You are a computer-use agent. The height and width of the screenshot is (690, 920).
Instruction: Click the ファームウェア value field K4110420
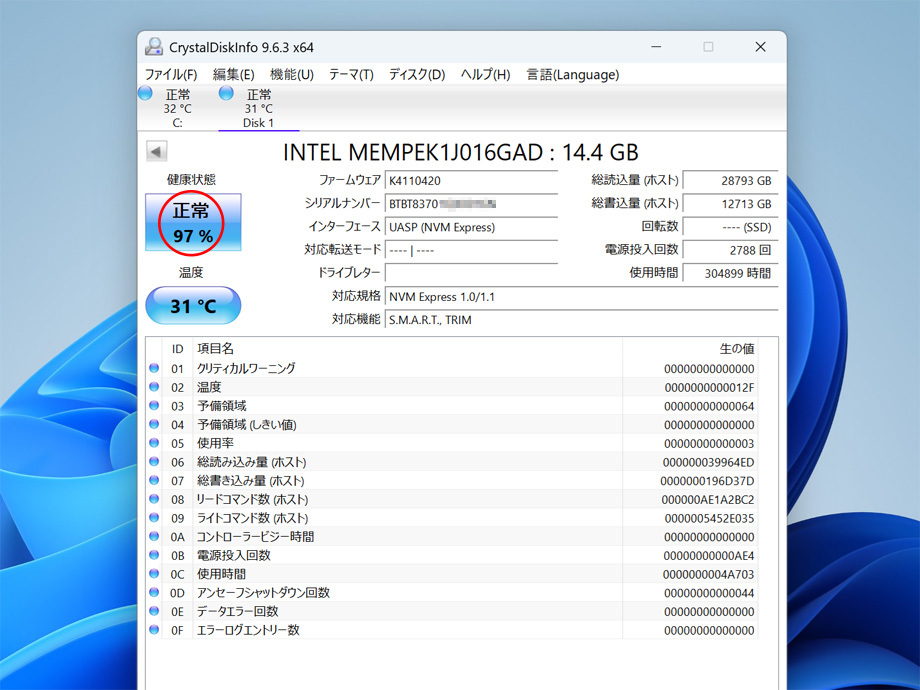[470, 181]
